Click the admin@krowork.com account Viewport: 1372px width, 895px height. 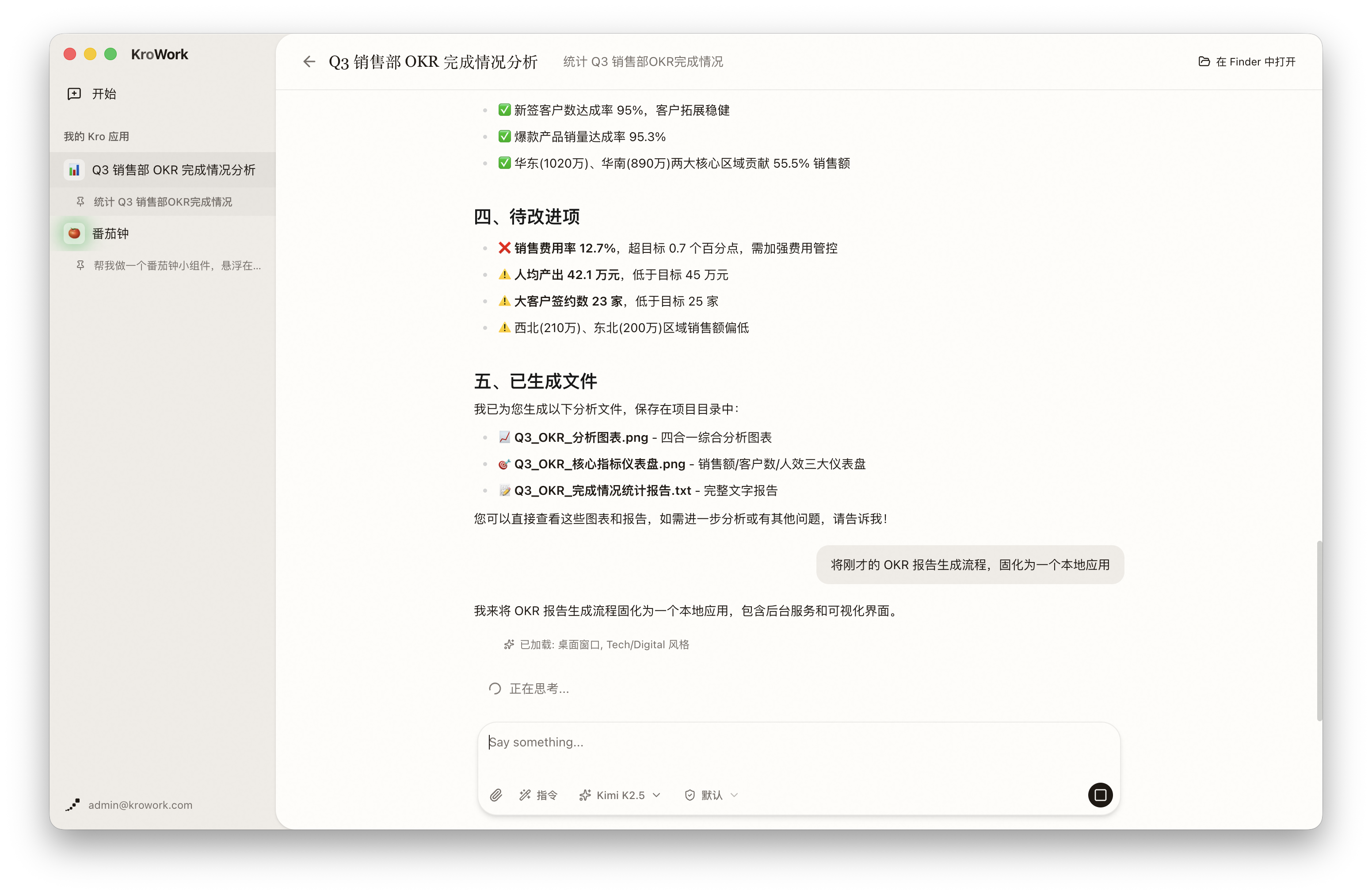click(140, 805)
